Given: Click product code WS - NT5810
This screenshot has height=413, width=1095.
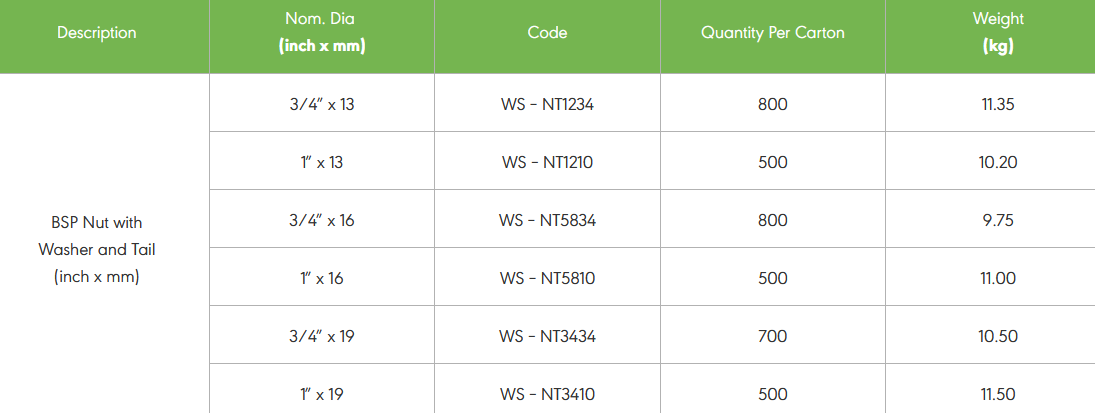Looking at the screenshot, I should (547, 278).
